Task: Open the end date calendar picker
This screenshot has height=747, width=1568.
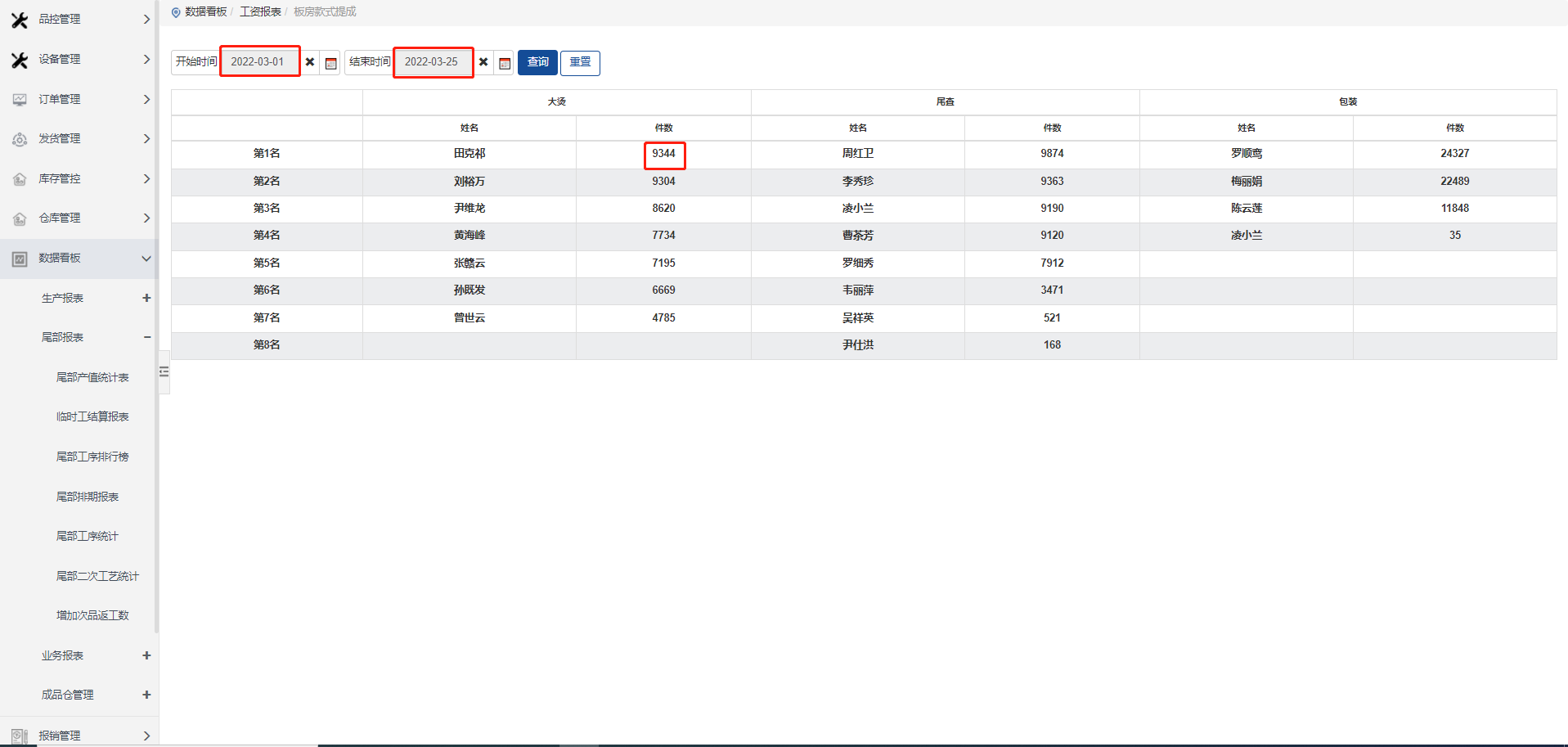Action: [x=505, y=63]
